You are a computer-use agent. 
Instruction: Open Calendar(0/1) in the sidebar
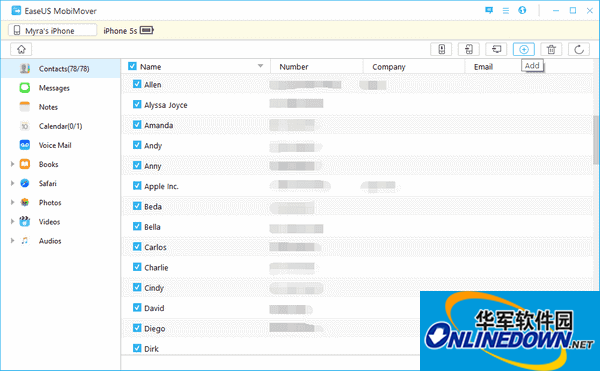click(61, 126)
